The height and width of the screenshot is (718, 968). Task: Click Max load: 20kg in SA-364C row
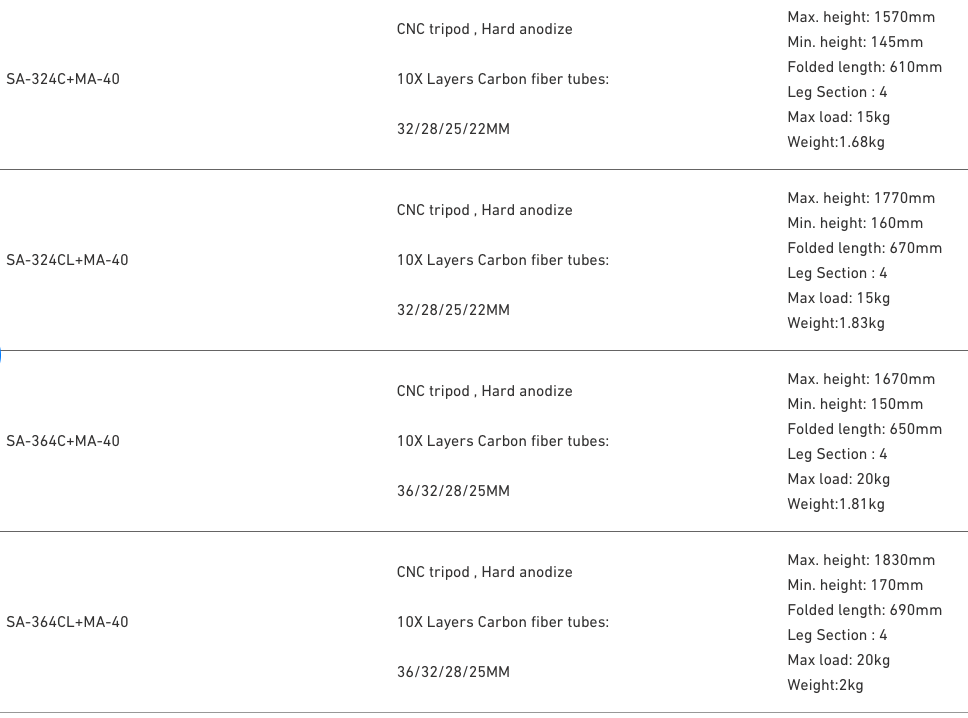839,479
